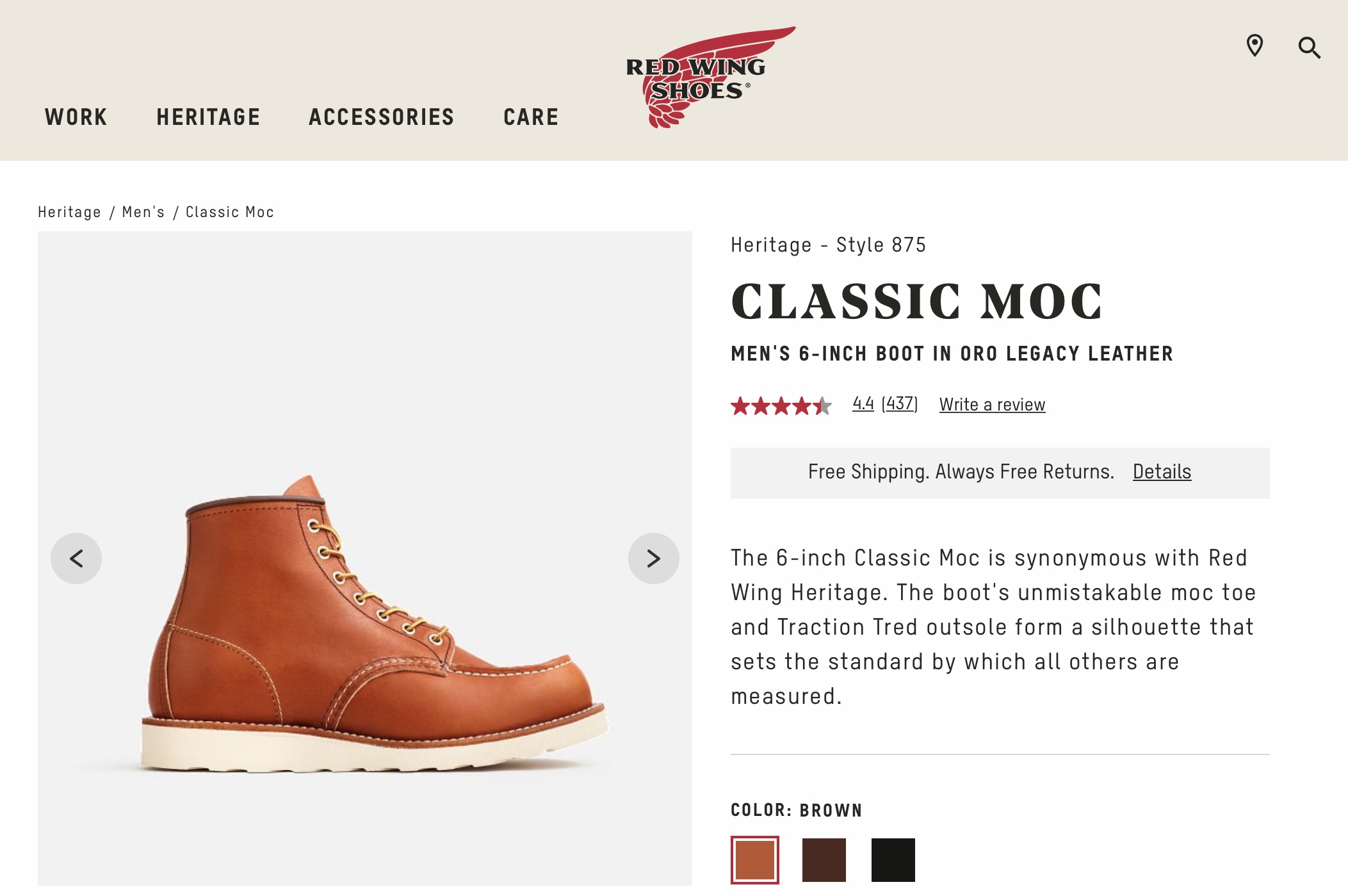Navigate to Men's breadcrumb

tap(143, 212)
